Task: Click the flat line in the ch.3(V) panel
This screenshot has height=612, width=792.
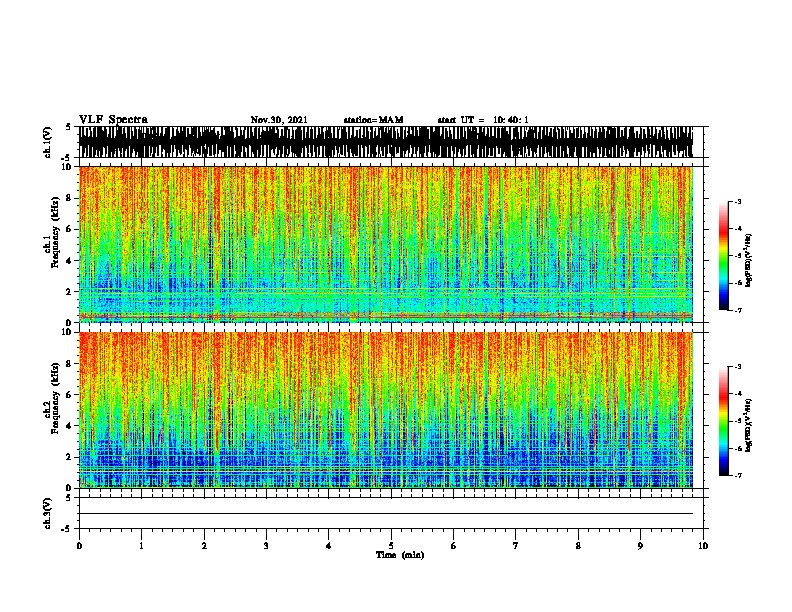Action: (x=386, y=514)
